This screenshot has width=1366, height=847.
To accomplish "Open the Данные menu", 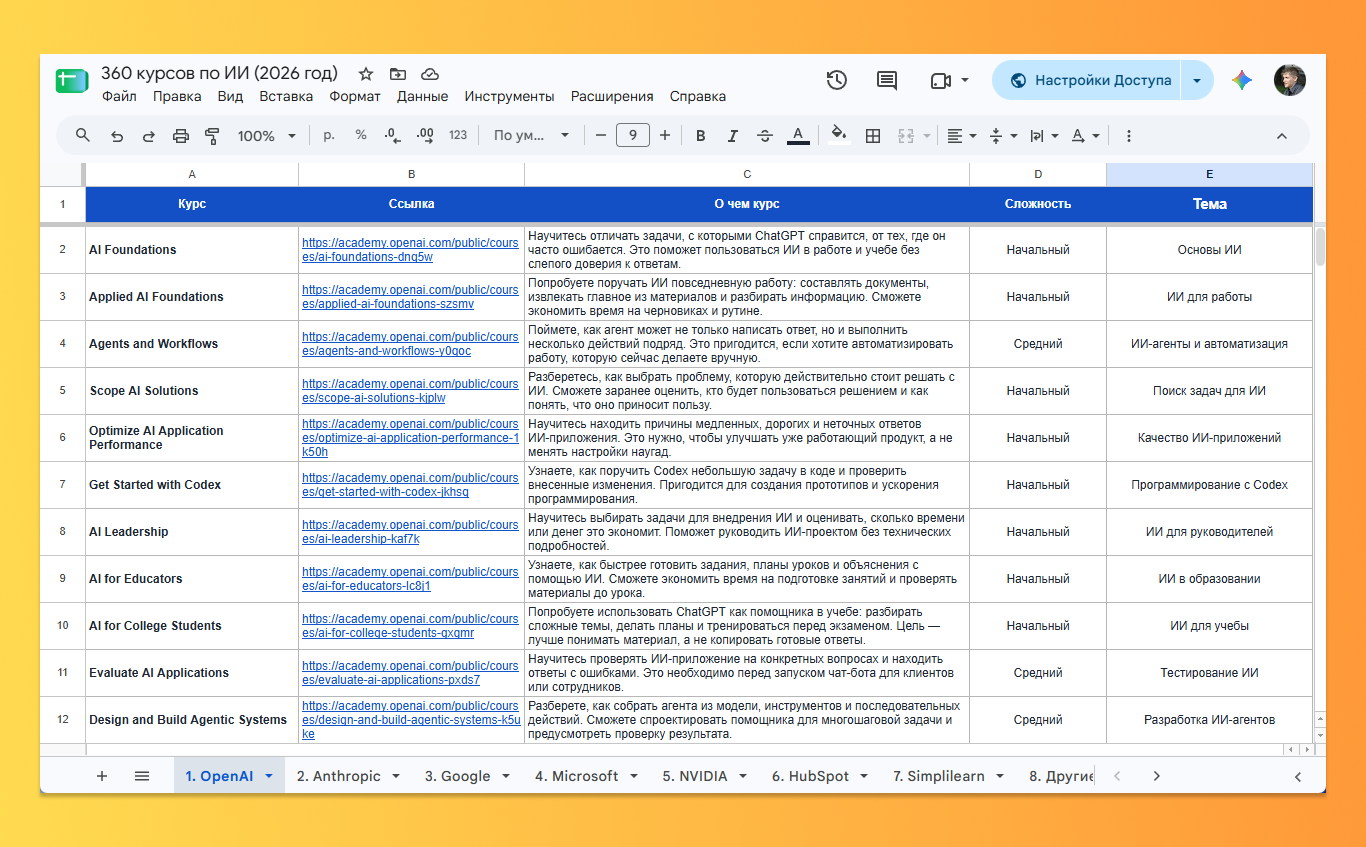I will click(422, 97).
